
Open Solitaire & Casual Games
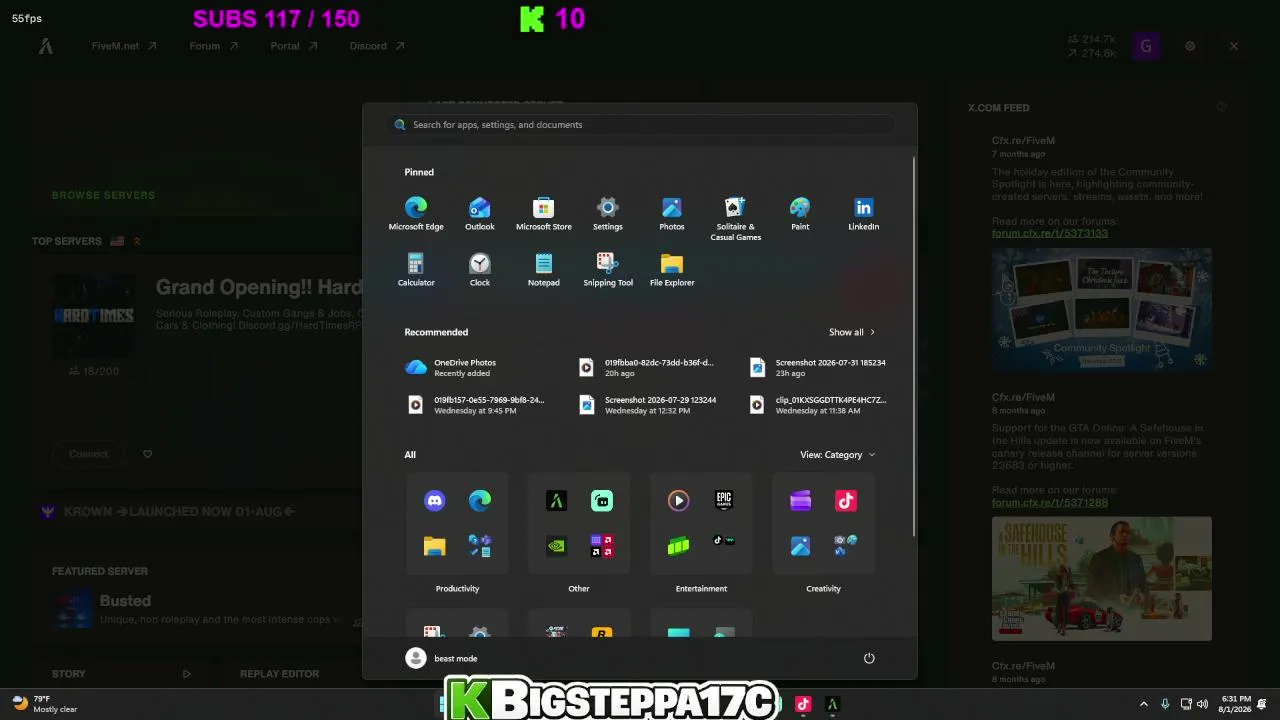tap(736, 219)
